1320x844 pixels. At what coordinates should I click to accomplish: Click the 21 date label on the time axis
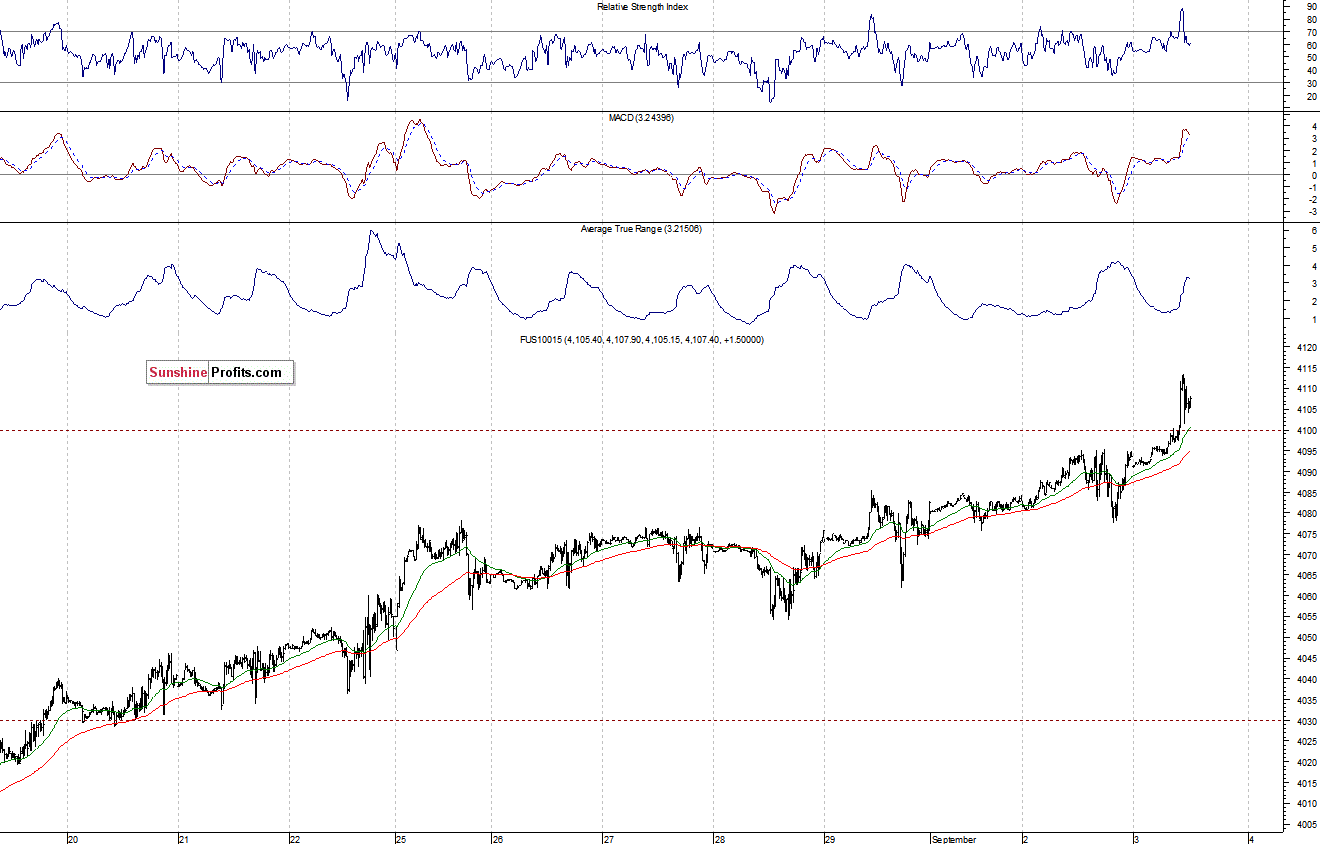(x=184, y=839)
